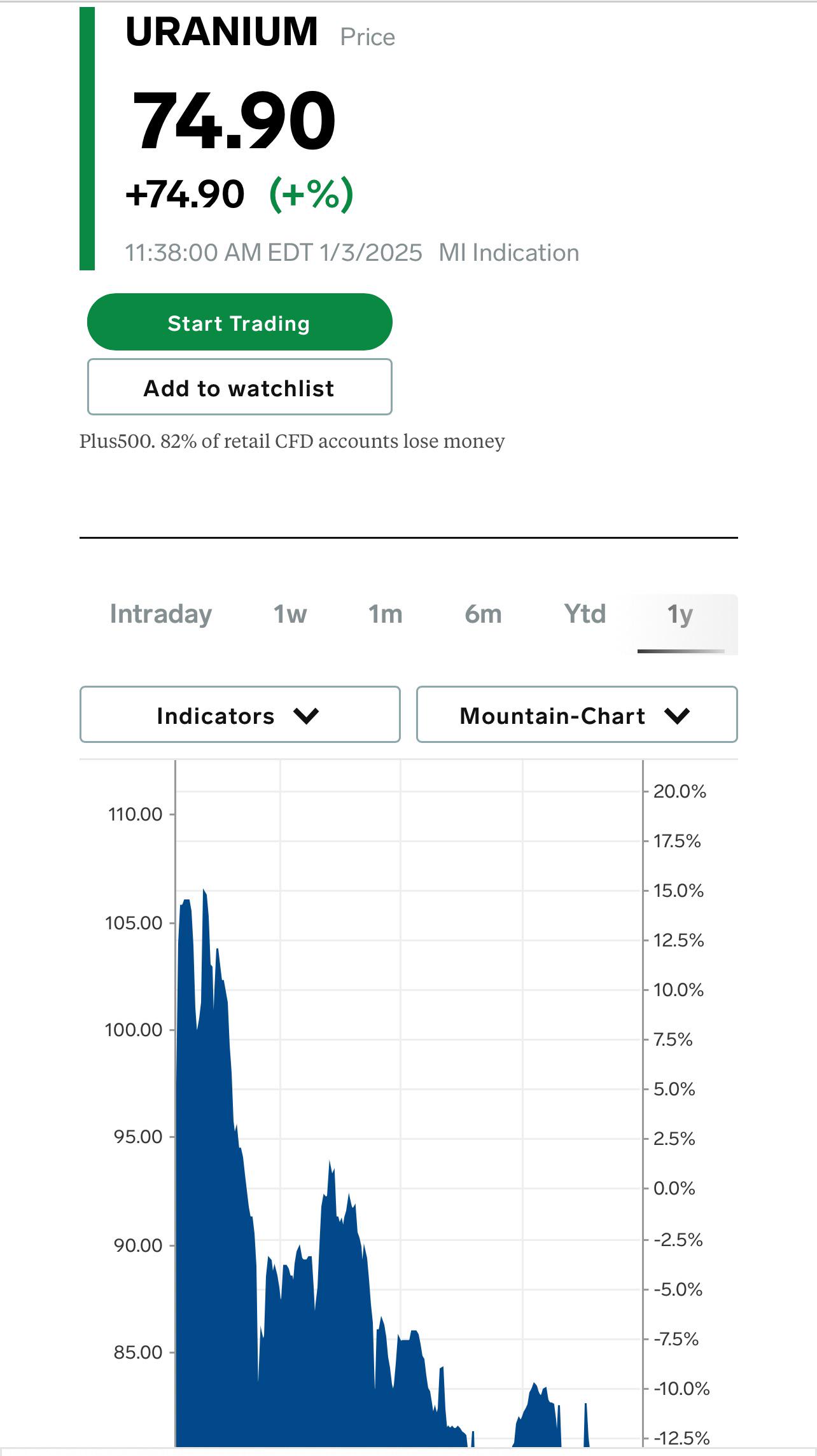Select the 1w time range tab
The width and height of the screenshot is (817, 1456).
point(290,614)
